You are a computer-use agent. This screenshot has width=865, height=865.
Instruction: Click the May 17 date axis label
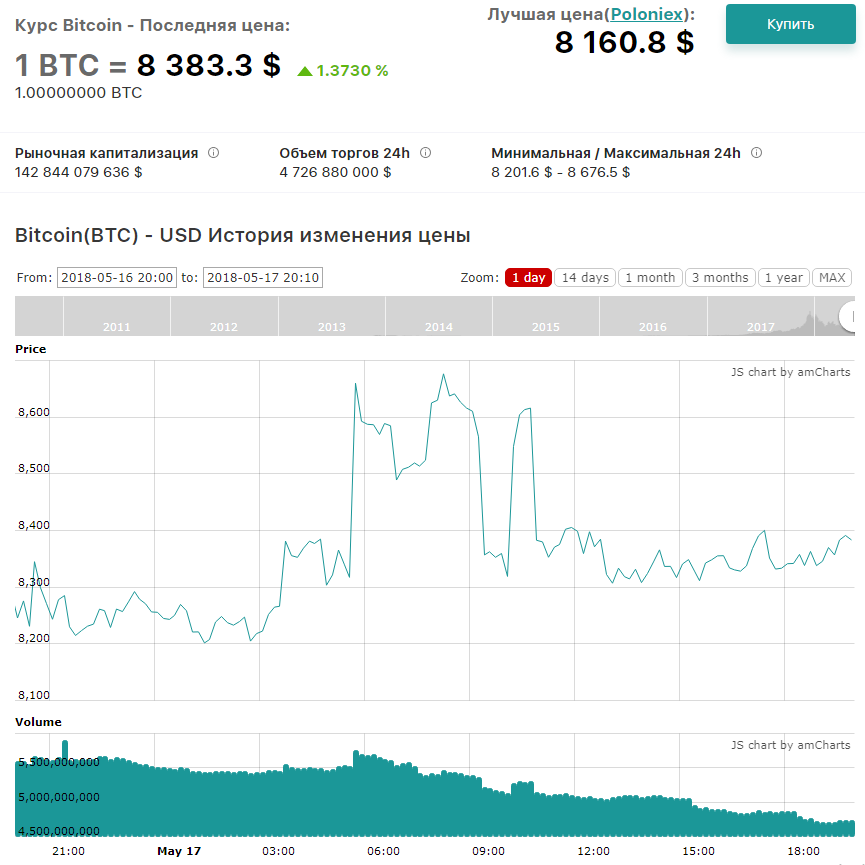pos(179,851)
